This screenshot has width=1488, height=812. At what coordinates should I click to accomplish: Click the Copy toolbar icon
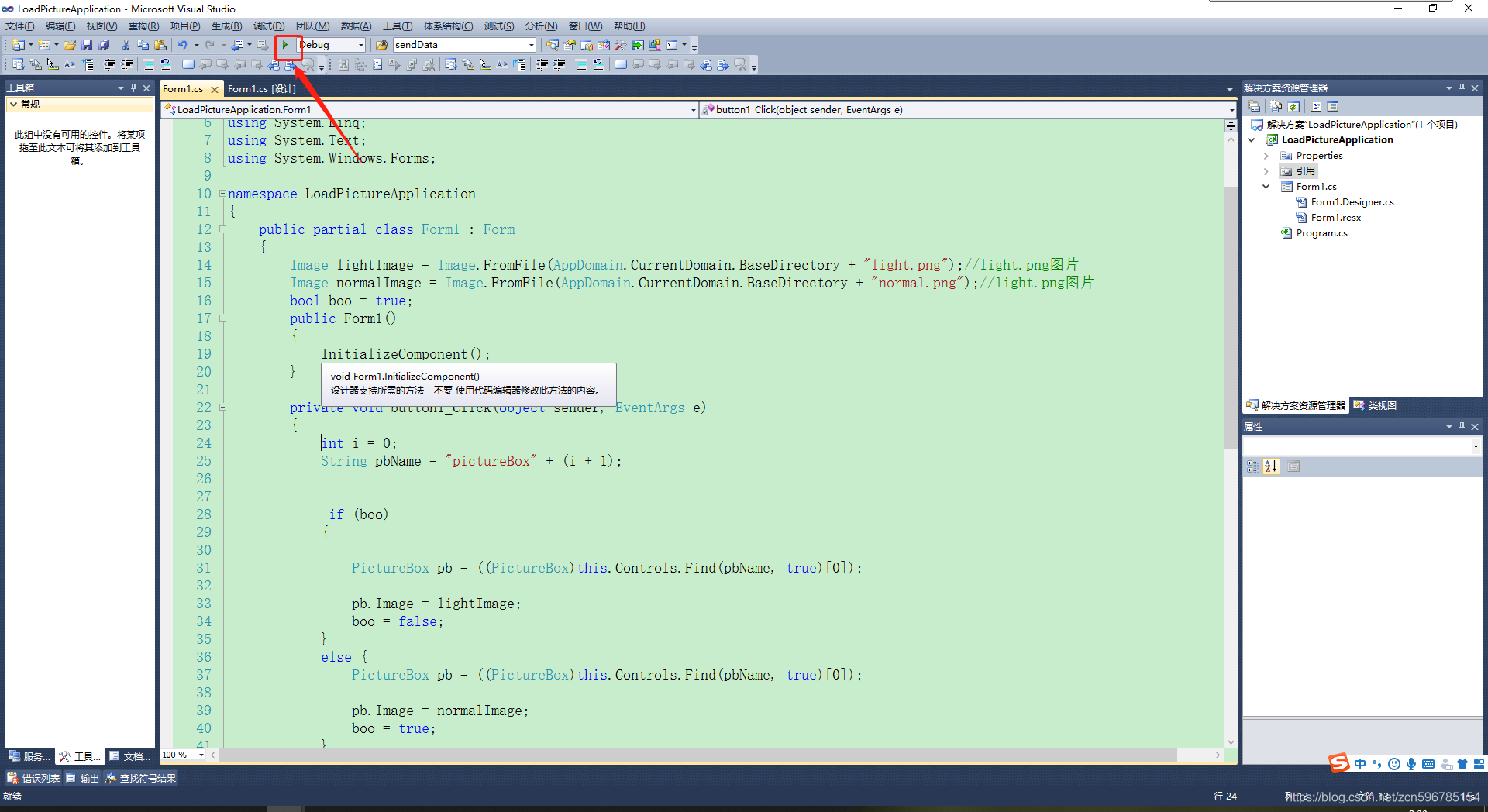pos(143,45)
